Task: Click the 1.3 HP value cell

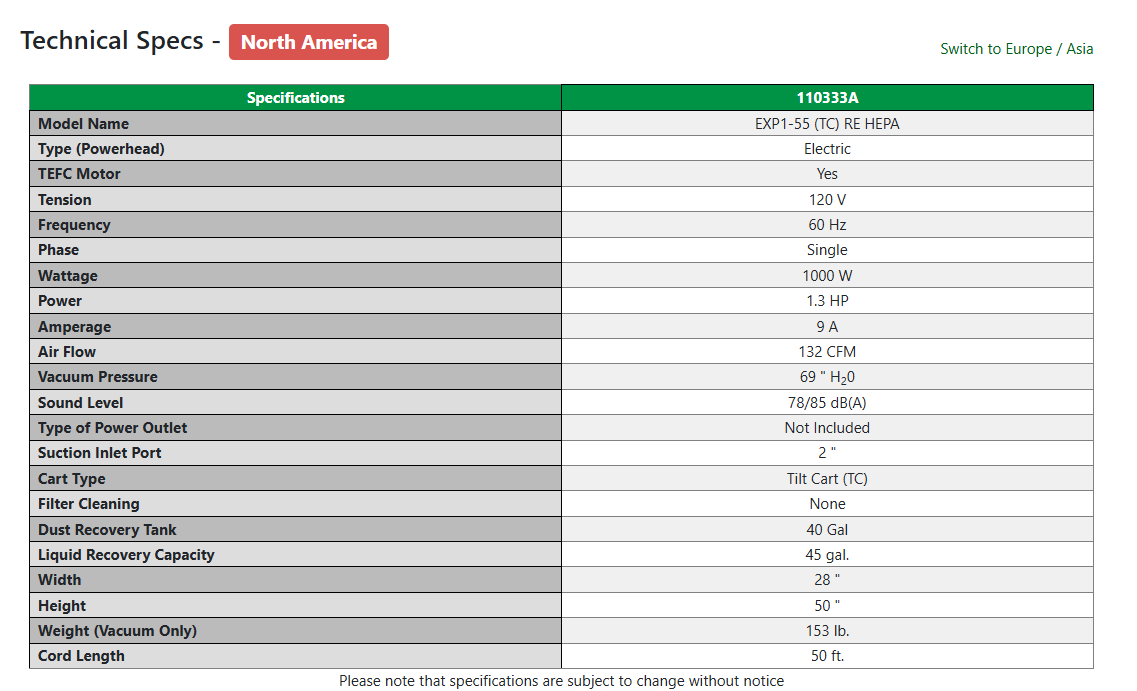Action: 827,301
